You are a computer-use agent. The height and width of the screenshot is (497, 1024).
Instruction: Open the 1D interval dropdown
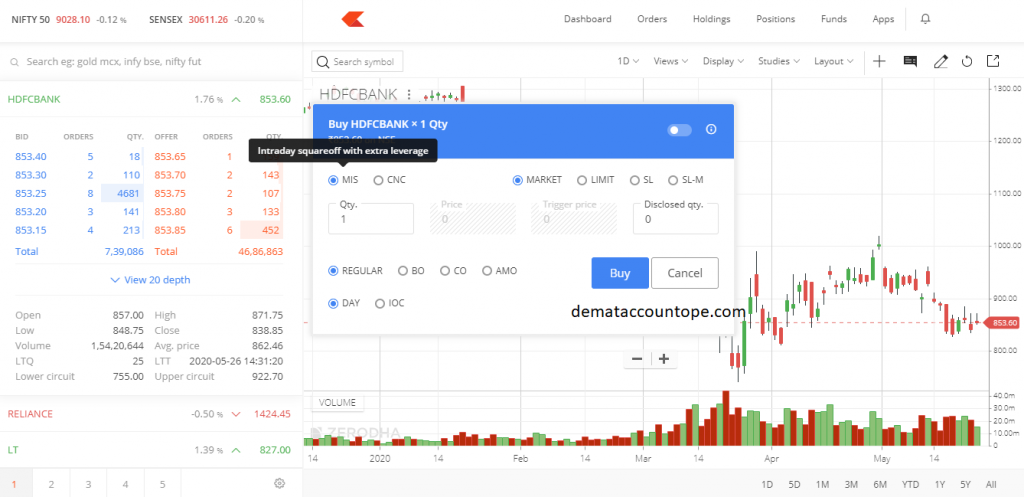(628, 61)
